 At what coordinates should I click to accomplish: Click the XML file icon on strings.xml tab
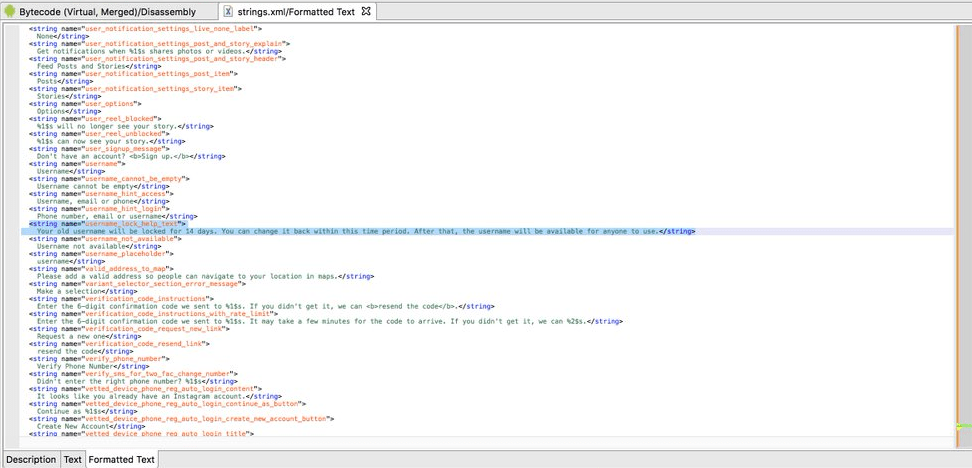click(x=228, y=11)
